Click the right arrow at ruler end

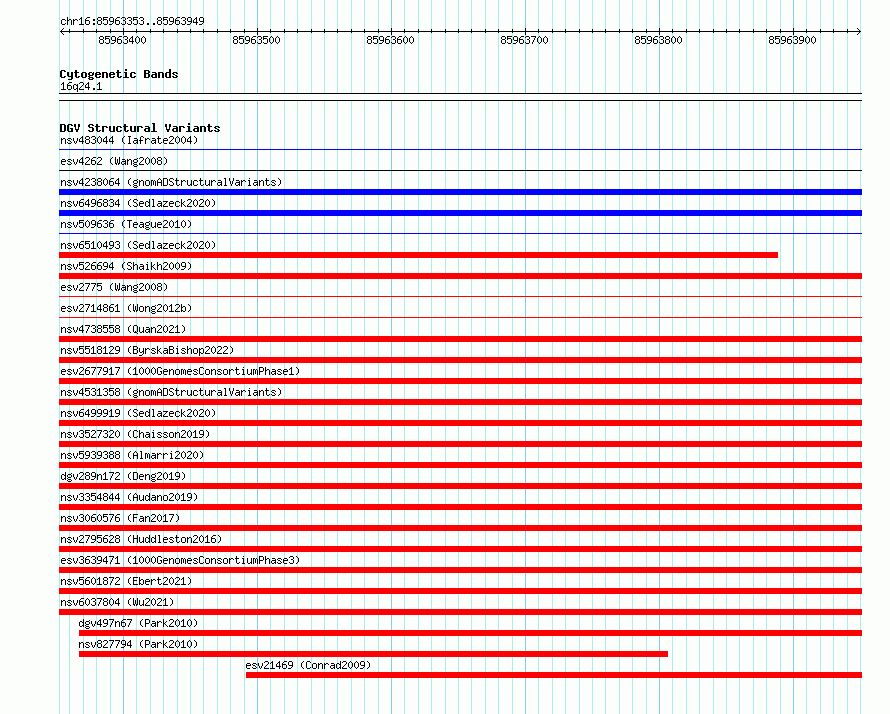click(858, 32)
